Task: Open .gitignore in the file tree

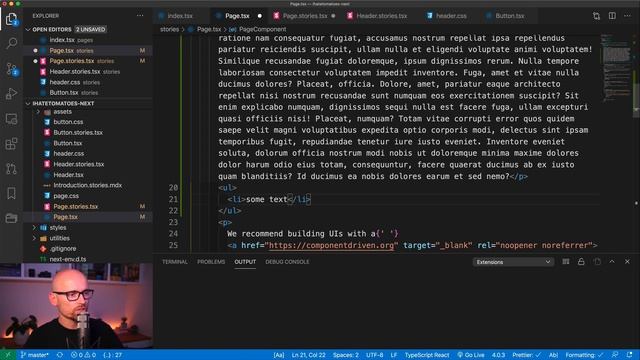Action: [x=63, y=249]
